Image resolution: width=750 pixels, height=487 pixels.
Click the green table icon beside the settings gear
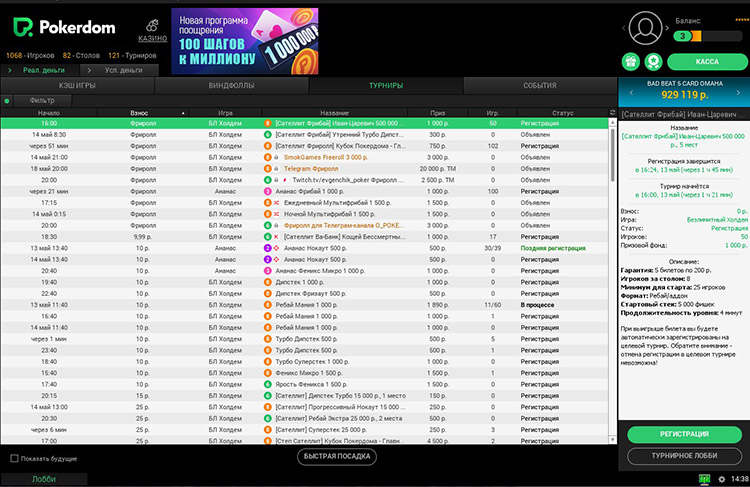tap(704, 478)
